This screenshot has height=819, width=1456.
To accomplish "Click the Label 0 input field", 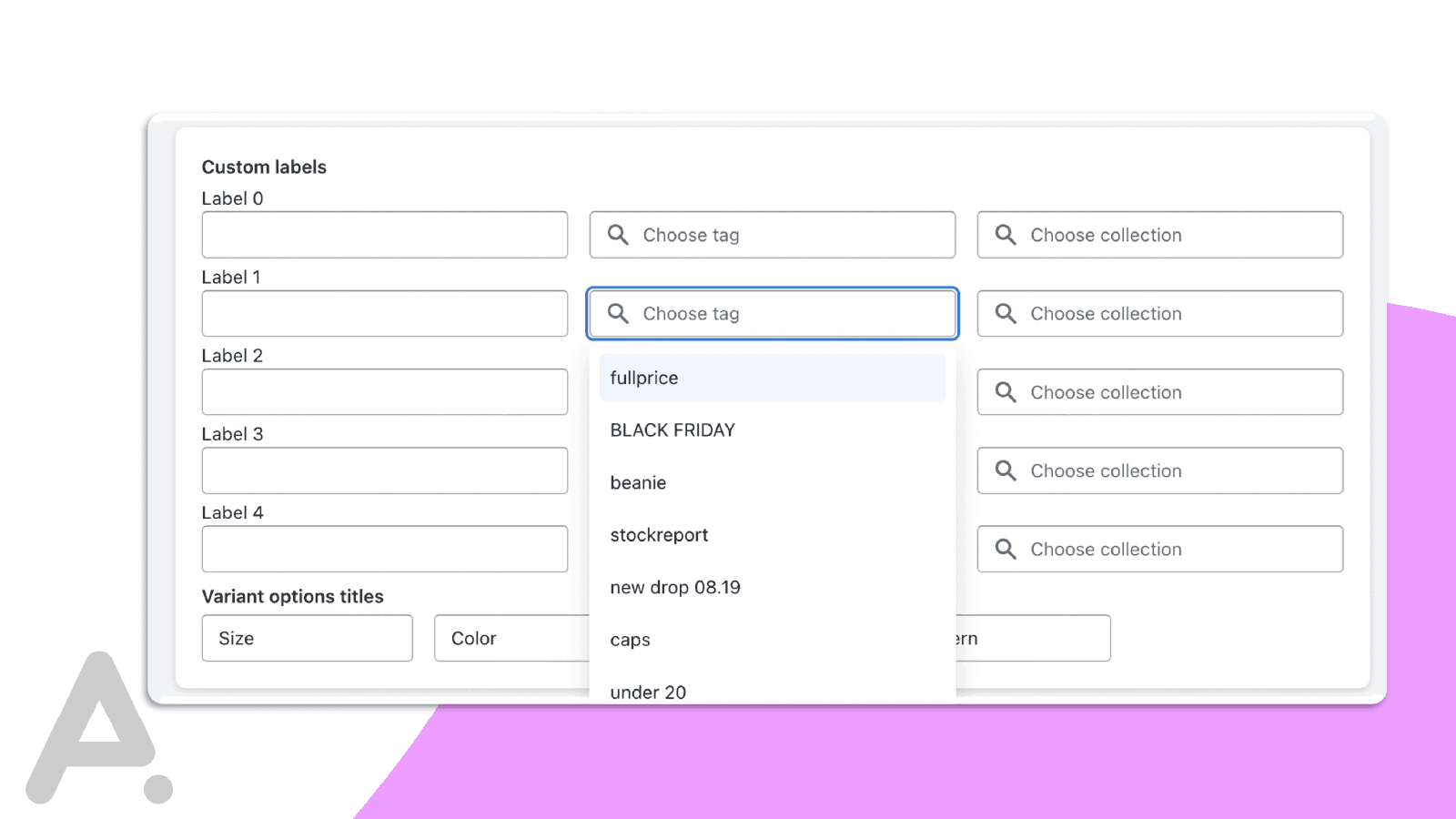I will (384, 235).
